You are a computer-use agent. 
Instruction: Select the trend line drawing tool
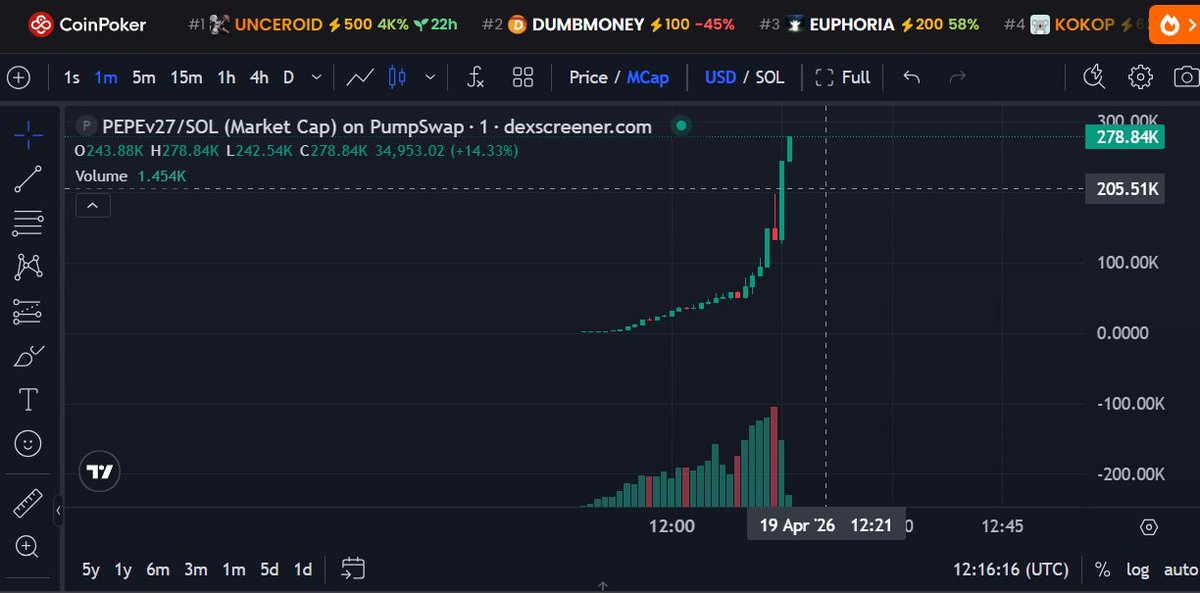tap(28, 179)
